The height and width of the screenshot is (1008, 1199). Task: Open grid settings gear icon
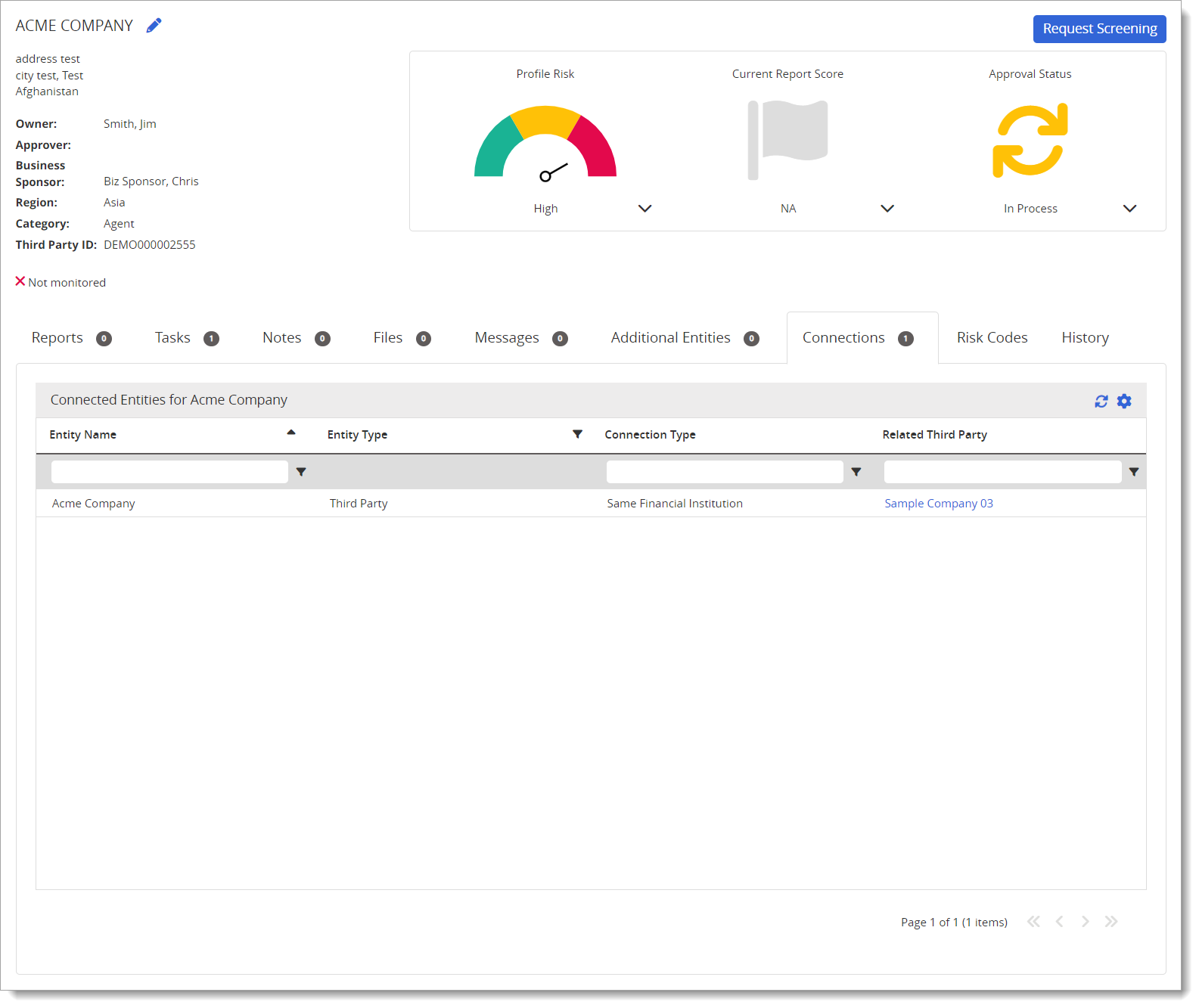point(1125,402)
